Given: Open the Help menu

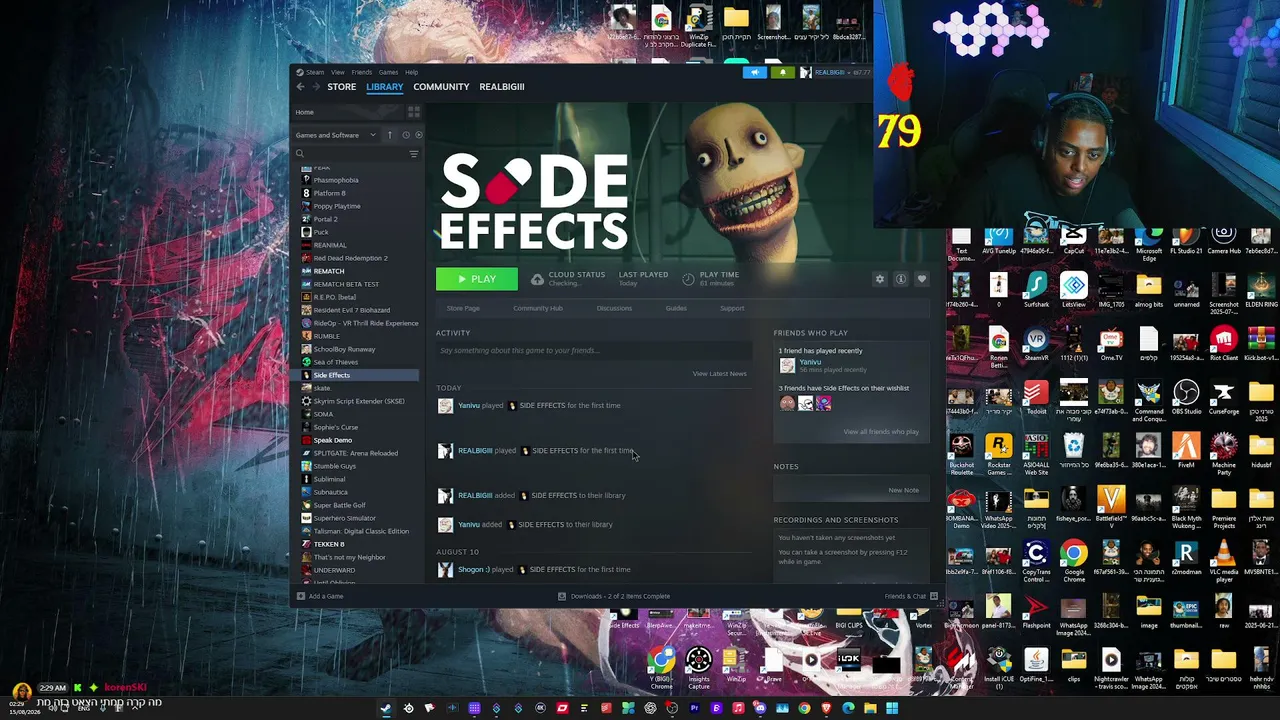Looking at the screenshot, I should coord(411,72).
